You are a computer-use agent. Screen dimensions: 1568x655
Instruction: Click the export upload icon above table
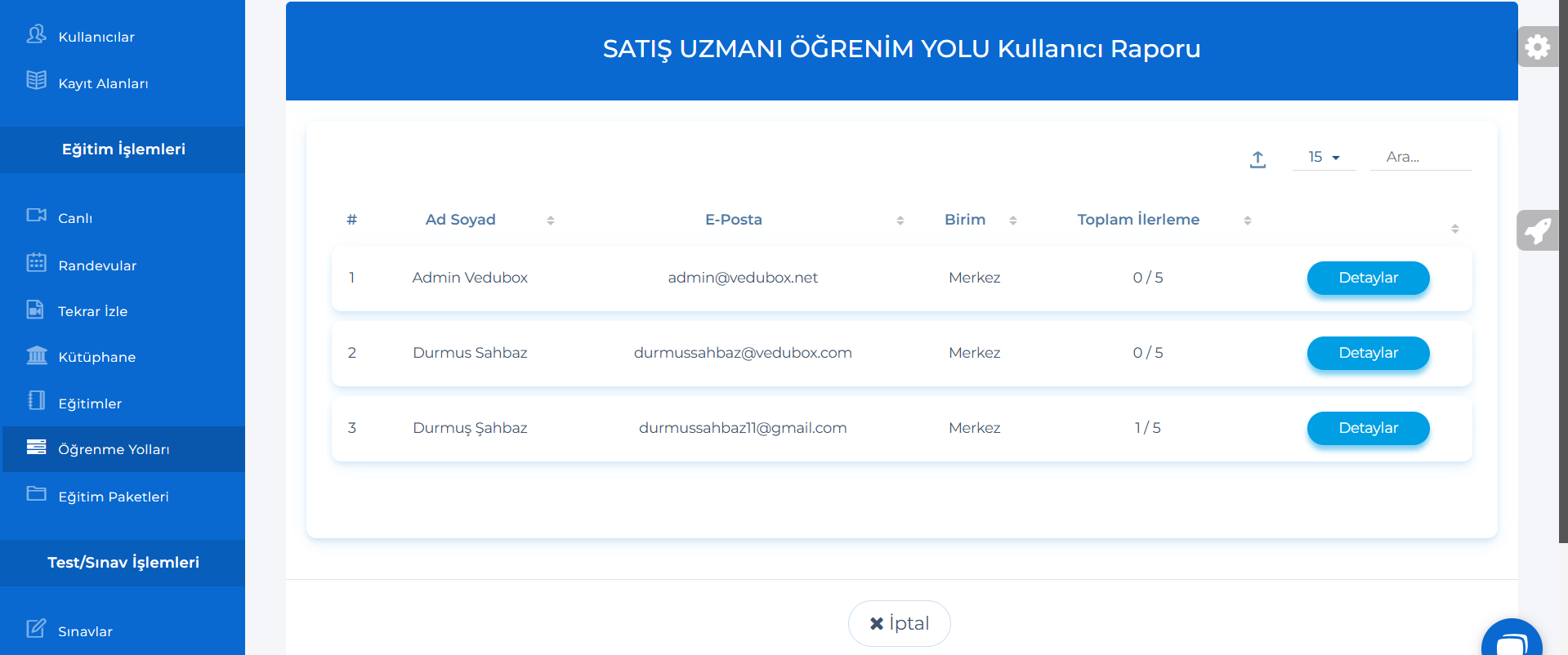point(1258,159)
